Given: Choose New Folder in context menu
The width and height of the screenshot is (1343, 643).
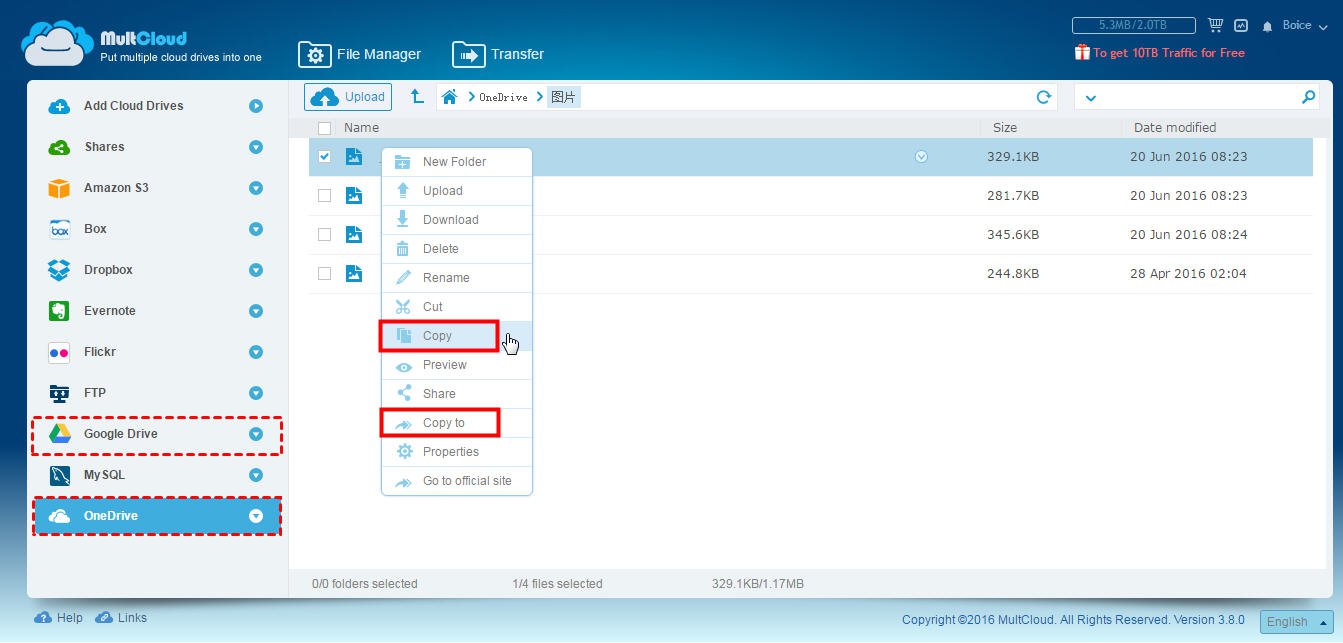Looking at the screenshot, I should 457,162.
